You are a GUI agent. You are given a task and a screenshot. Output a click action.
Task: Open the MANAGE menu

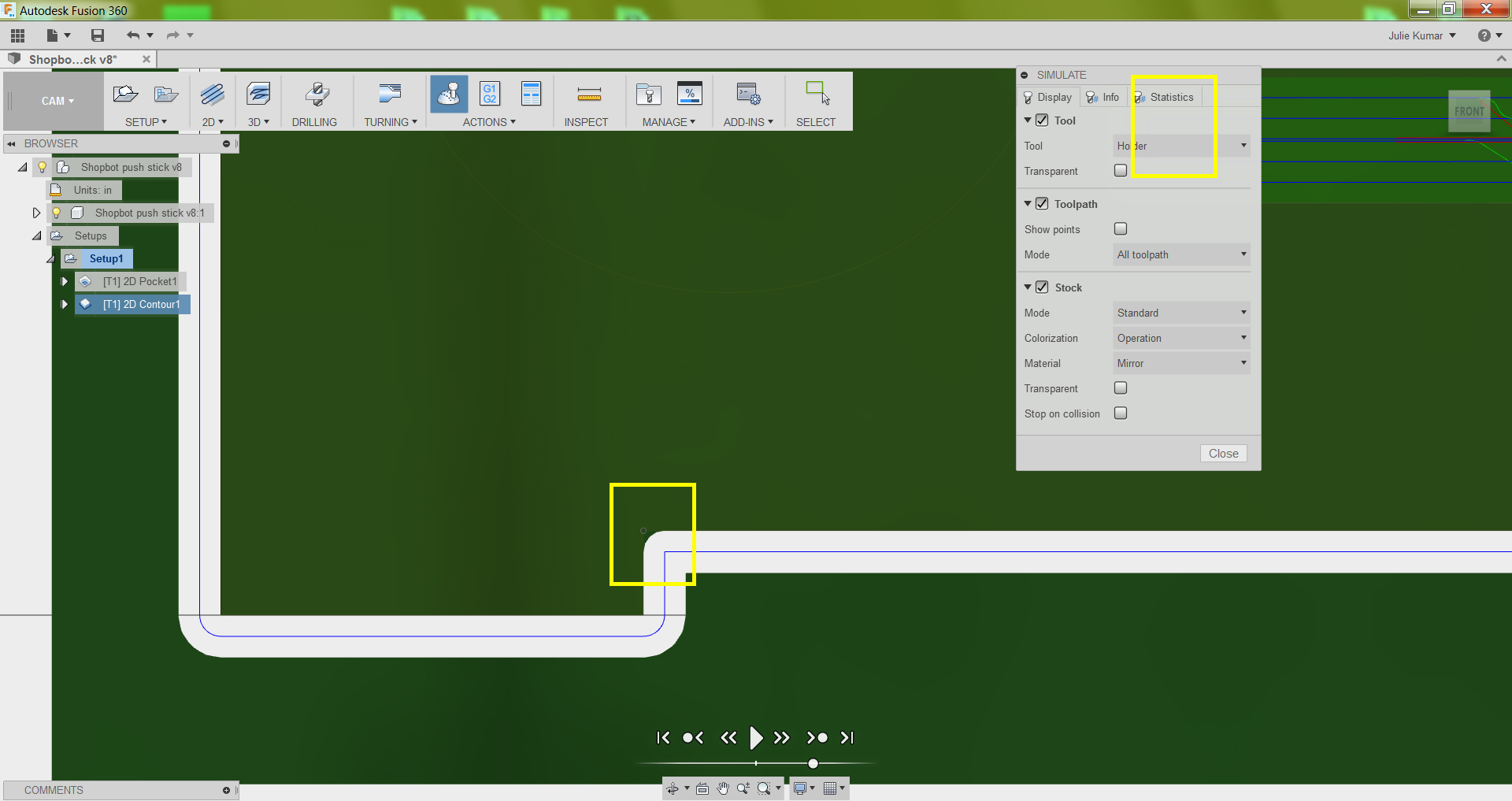(x=669, y=122)
